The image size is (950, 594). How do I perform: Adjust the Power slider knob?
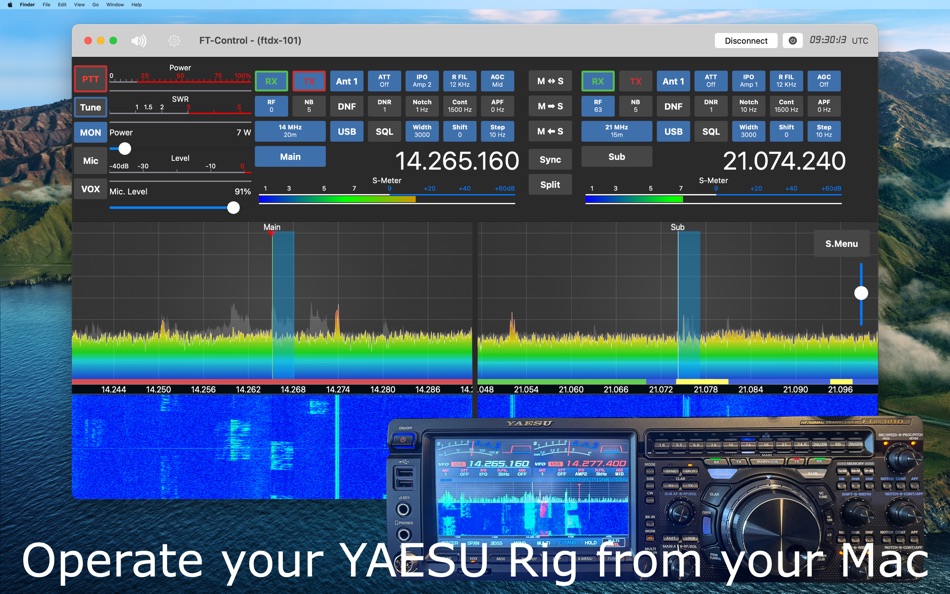pos(125,148)
